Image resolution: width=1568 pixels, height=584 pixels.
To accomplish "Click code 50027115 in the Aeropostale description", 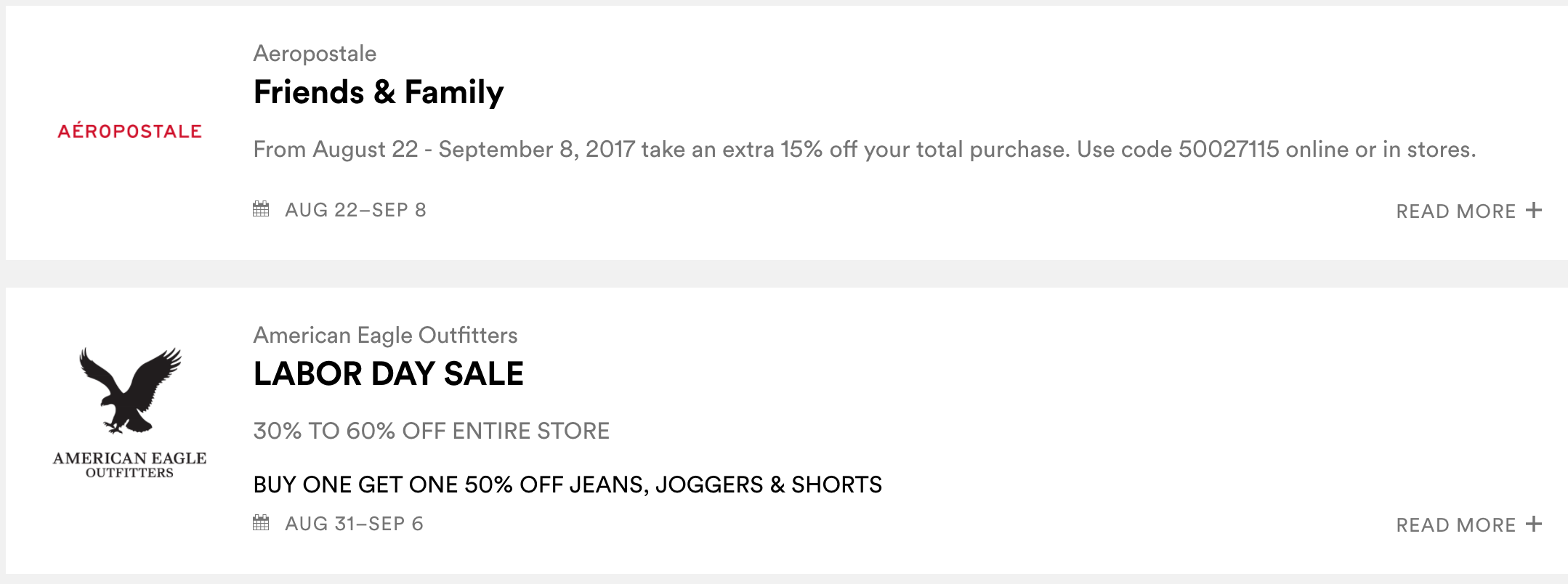I will (x=1228, y=150).
